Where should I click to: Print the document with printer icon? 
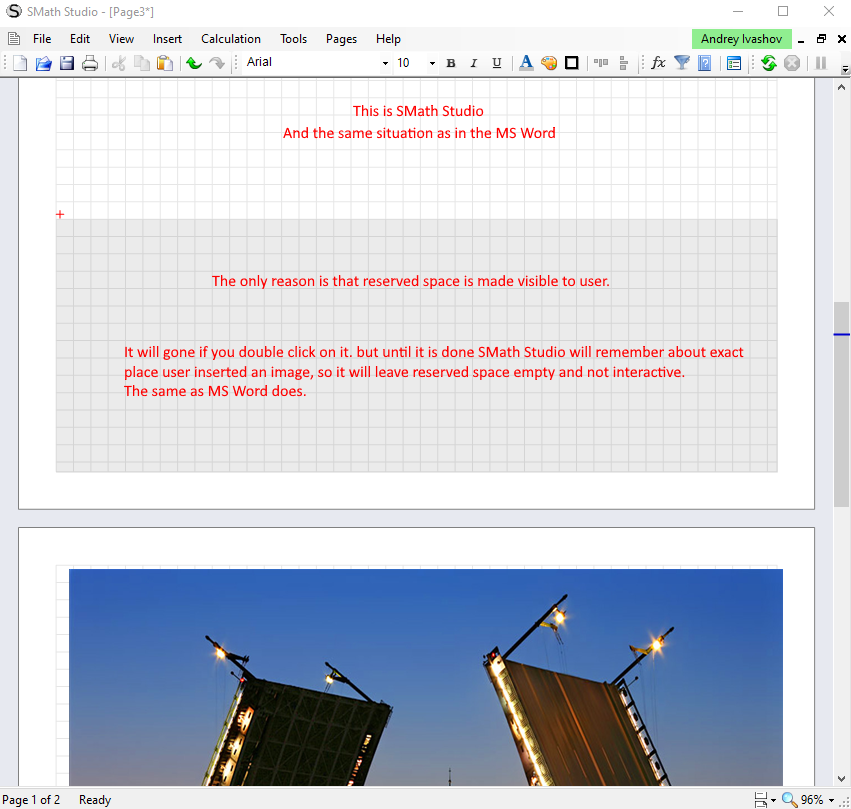(90, 63)
